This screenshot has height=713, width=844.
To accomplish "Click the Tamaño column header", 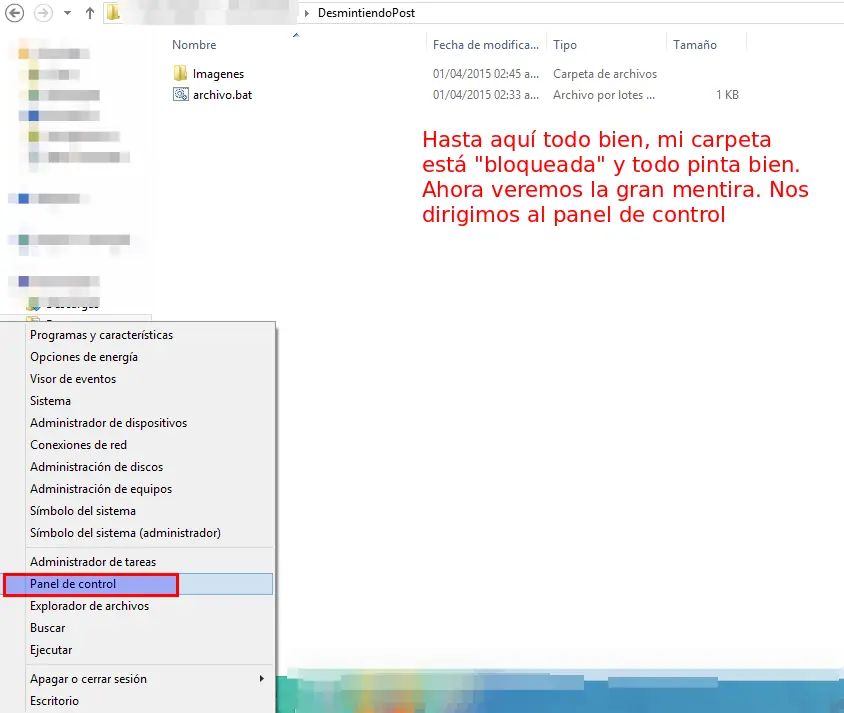I will pos(696,45).
